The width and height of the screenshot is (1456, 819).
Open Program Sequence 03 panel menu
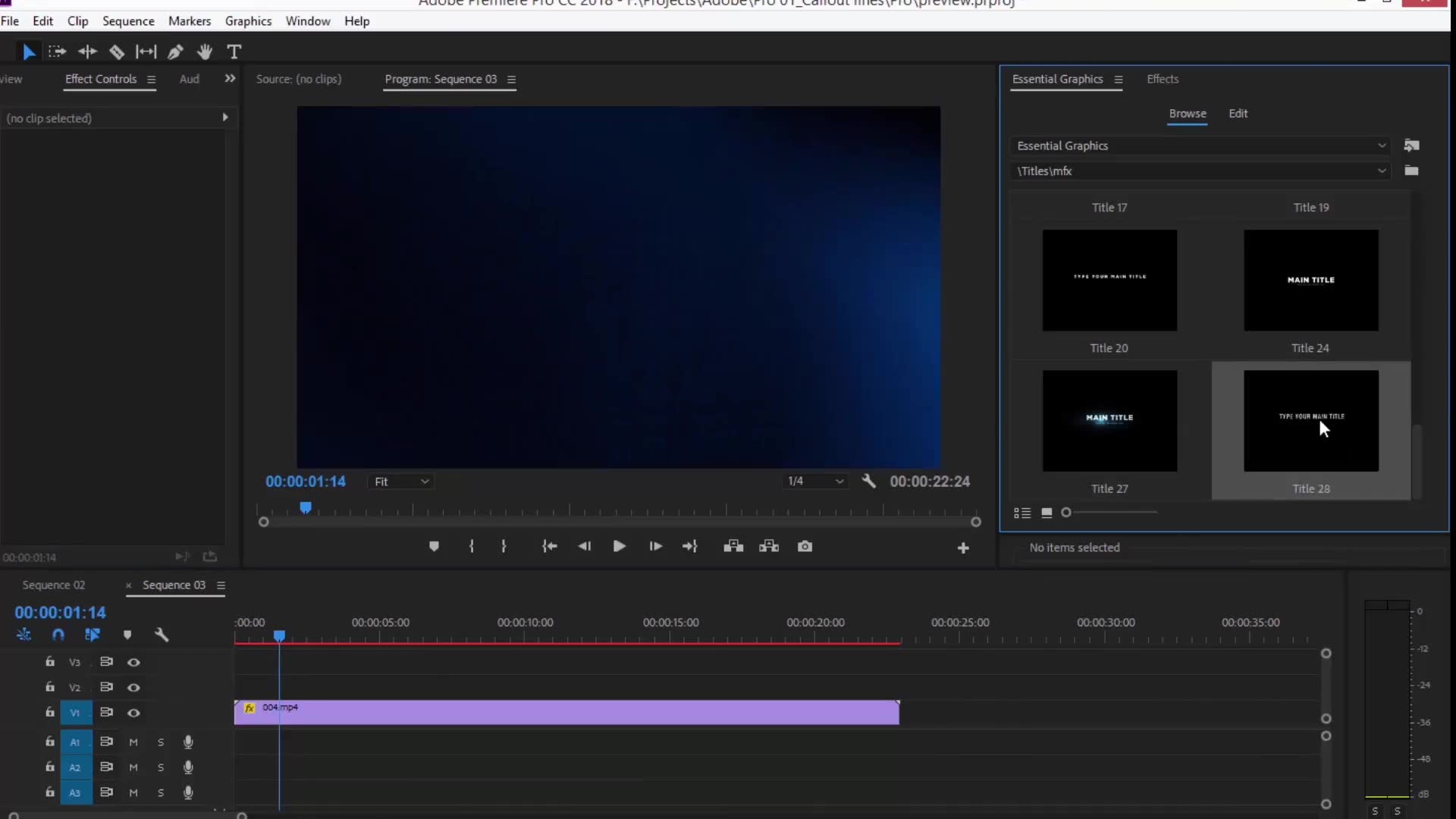pos(511,80)
